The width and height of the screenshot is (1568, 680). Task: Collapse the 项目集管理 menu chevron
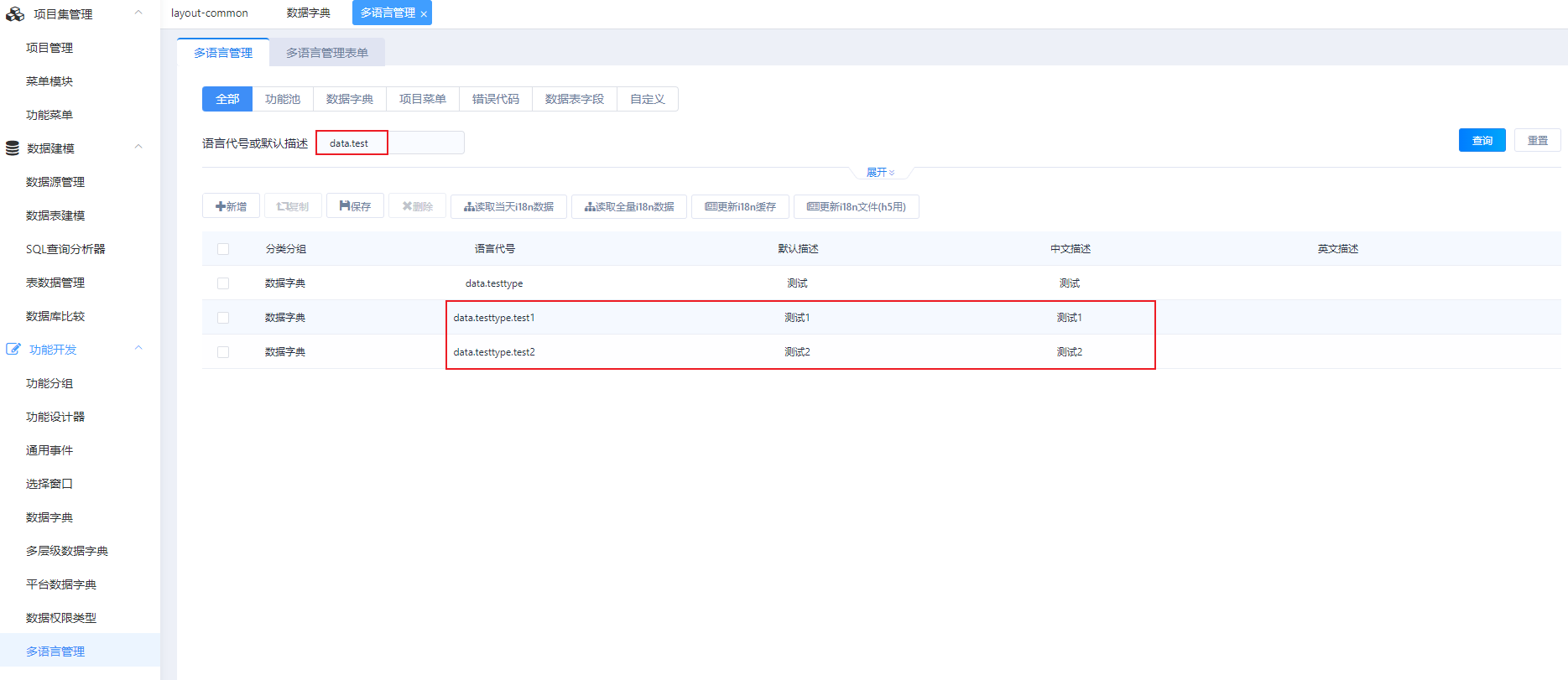click(x=138, y=13)
